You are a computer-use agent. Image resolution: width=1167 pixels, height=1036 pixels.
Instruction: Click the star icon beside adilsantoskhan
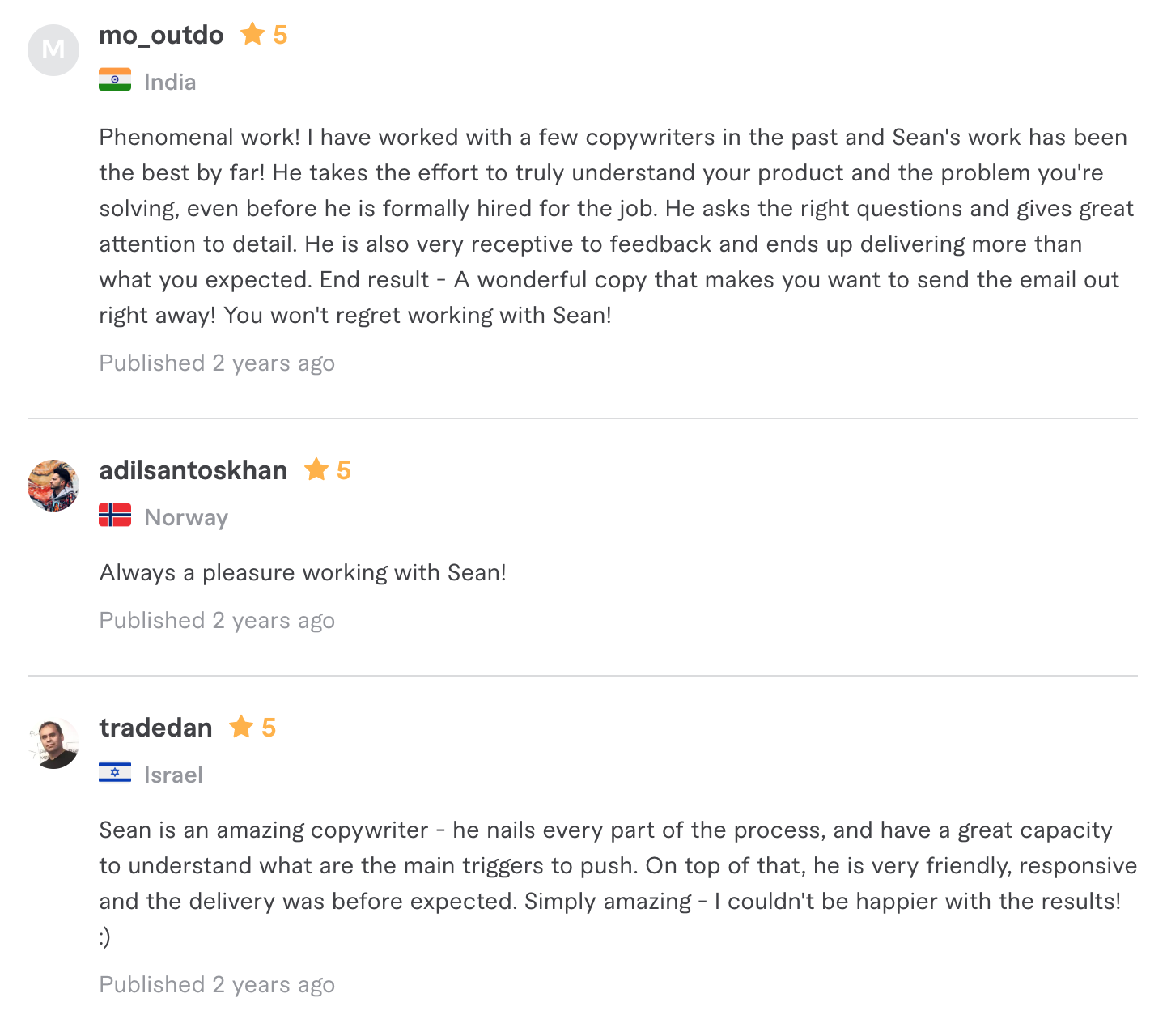pos(316,469)
